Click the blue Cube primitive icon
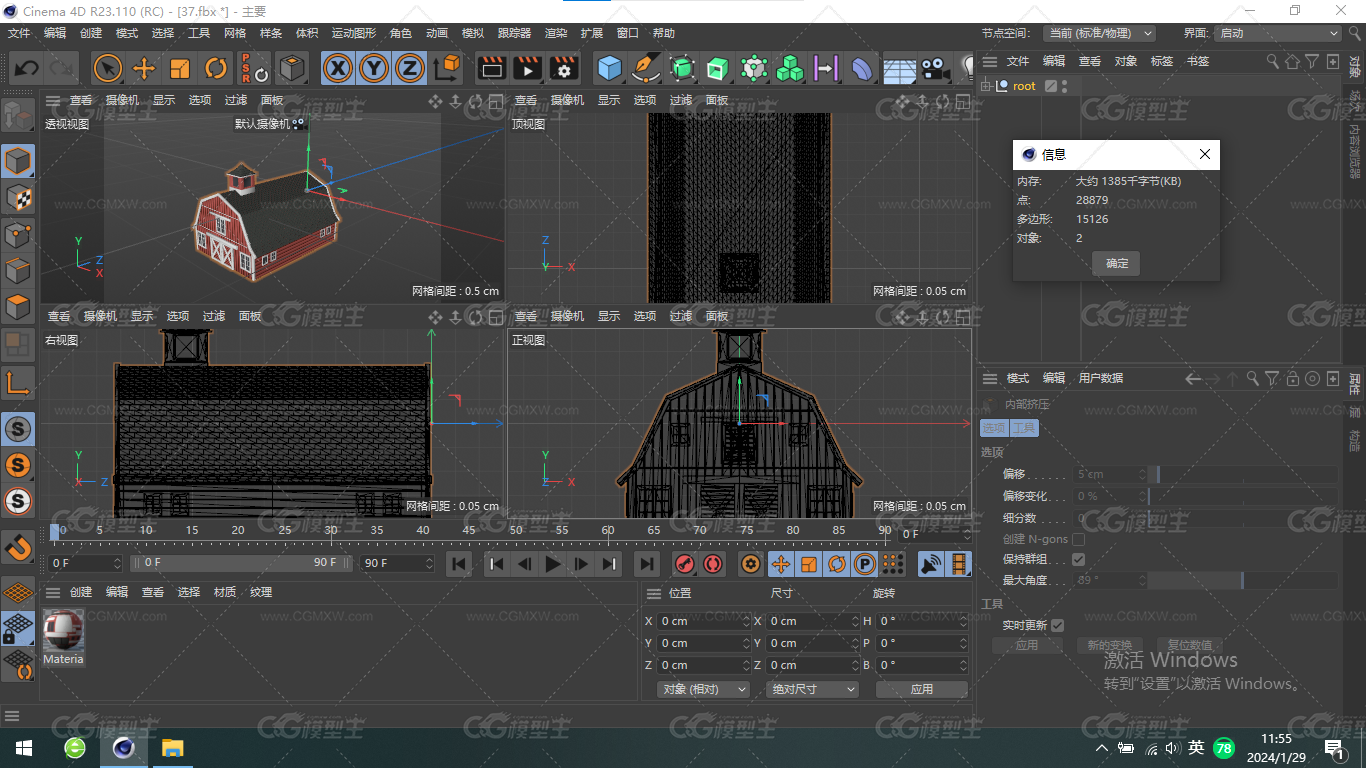 (609, 68)
